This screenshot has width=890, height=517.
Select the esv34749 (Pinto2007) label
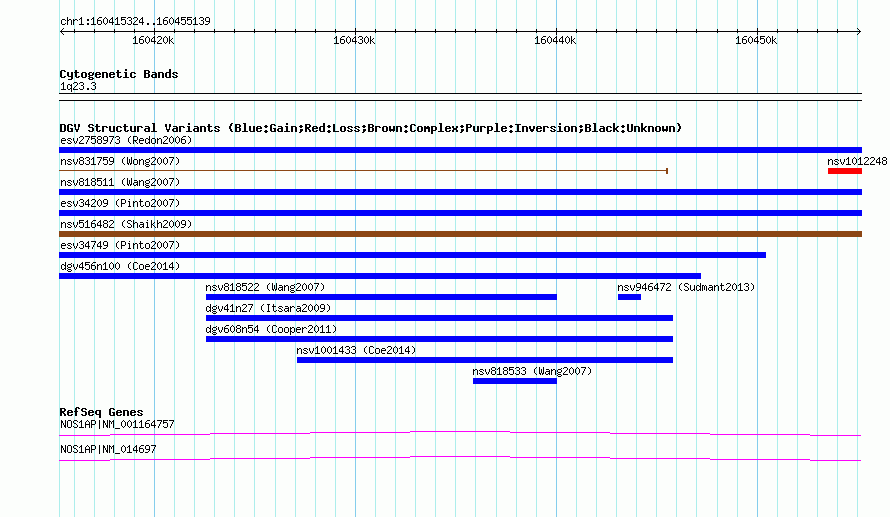click(x=120, y=245)
